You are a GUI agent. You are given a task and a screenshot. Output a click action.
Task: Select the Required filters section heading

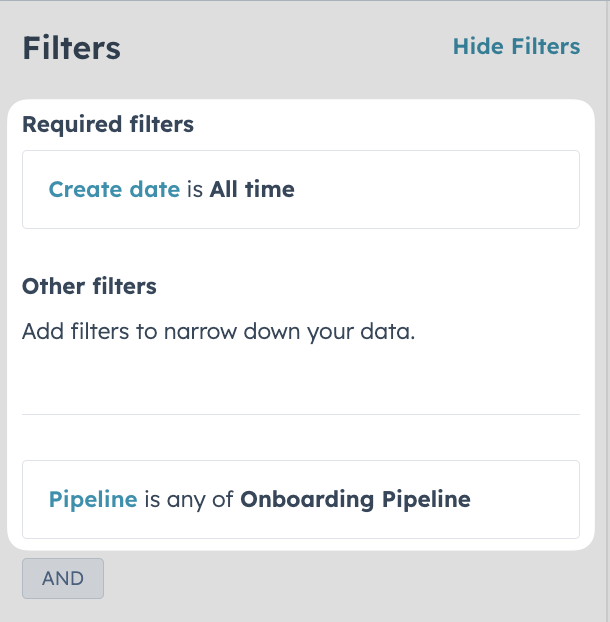(x=108, y=124)
